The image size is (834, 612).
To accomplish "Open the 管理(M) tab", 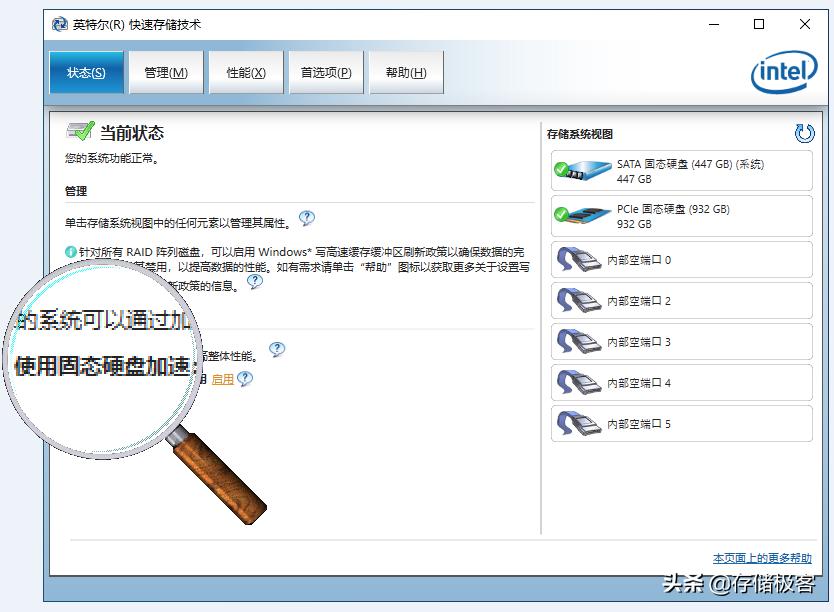I will (165, 72).
